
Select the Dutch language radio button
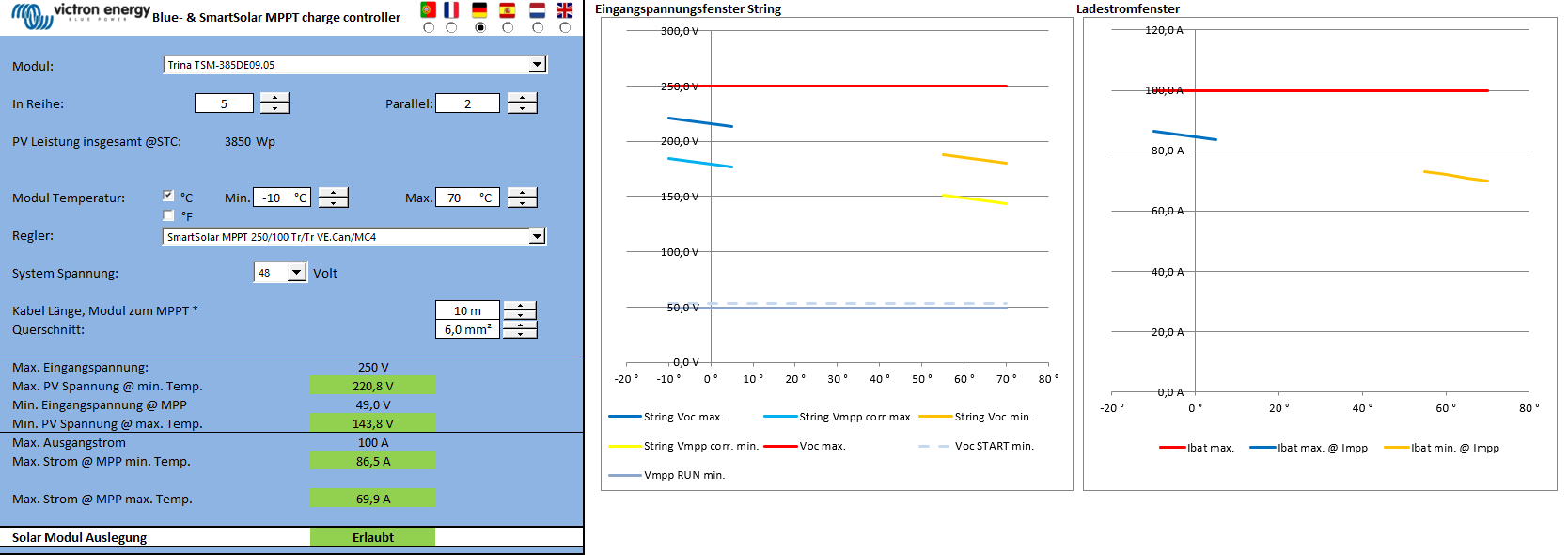(538, 27)
